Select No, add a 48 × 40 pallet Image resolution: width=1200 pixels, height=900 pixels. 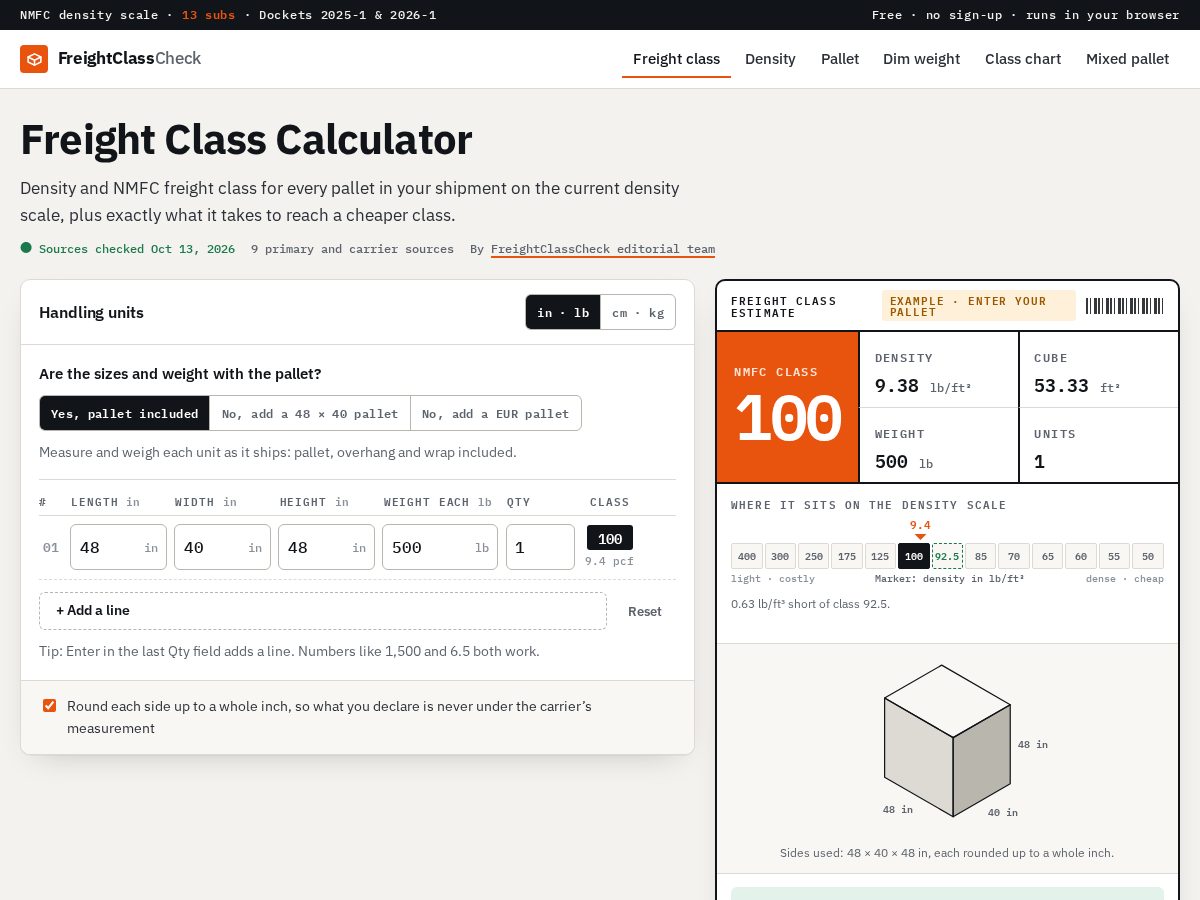pos(310,413)
